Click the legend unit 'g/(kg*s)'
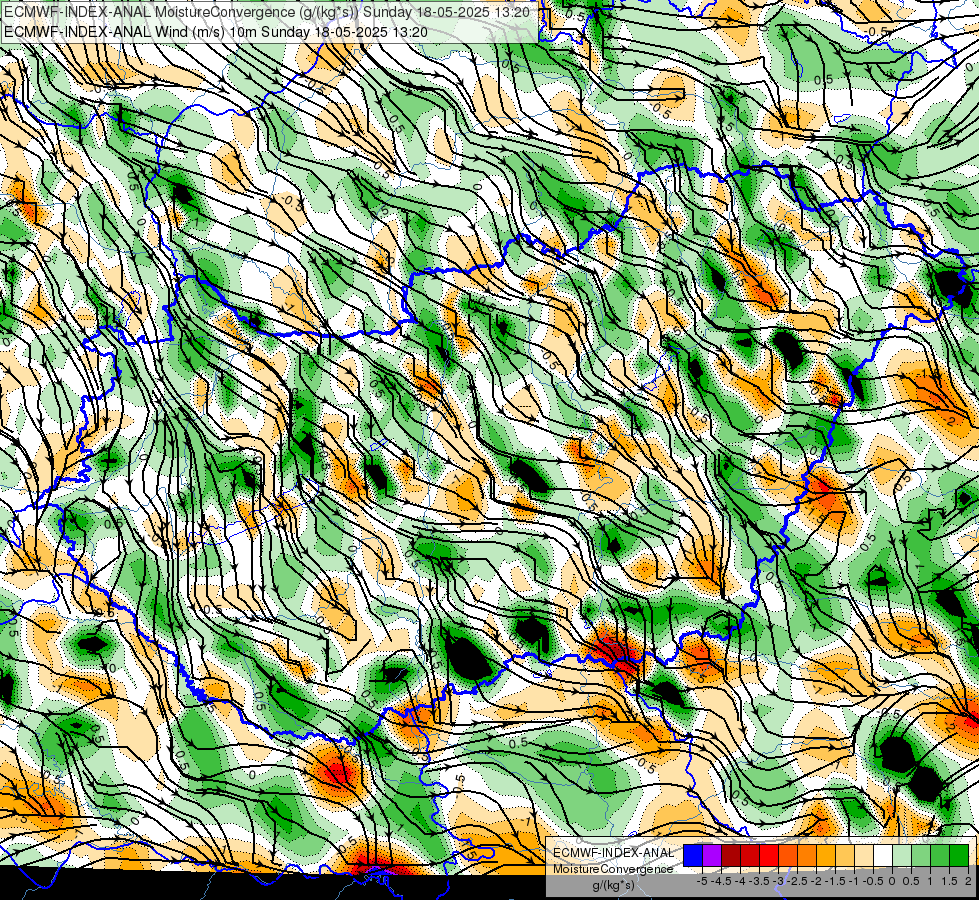The image size is (979, 900). point(613,886)
